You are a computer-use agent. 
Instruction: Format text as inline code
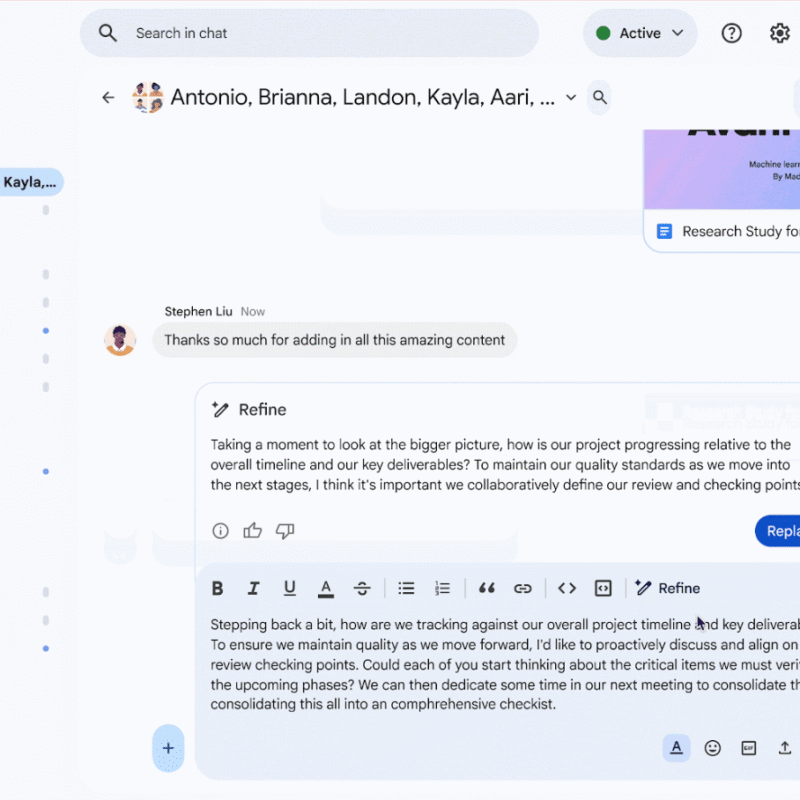click(x=566, y=588)
